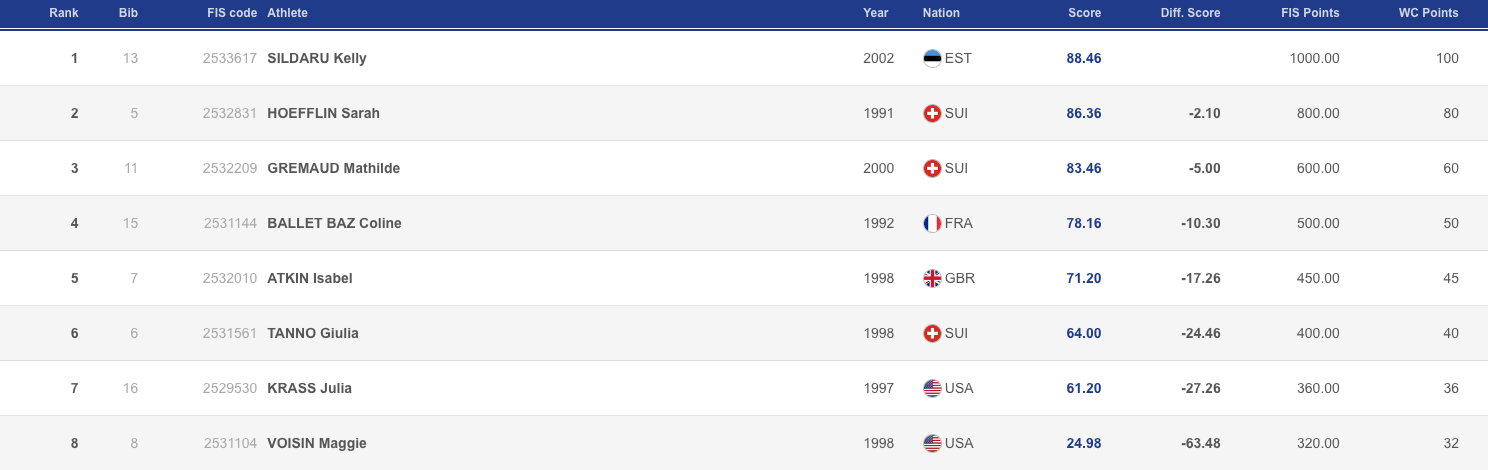Click the France flag icon beside FRA
The image size is (1488, 470).
point(932,223)
